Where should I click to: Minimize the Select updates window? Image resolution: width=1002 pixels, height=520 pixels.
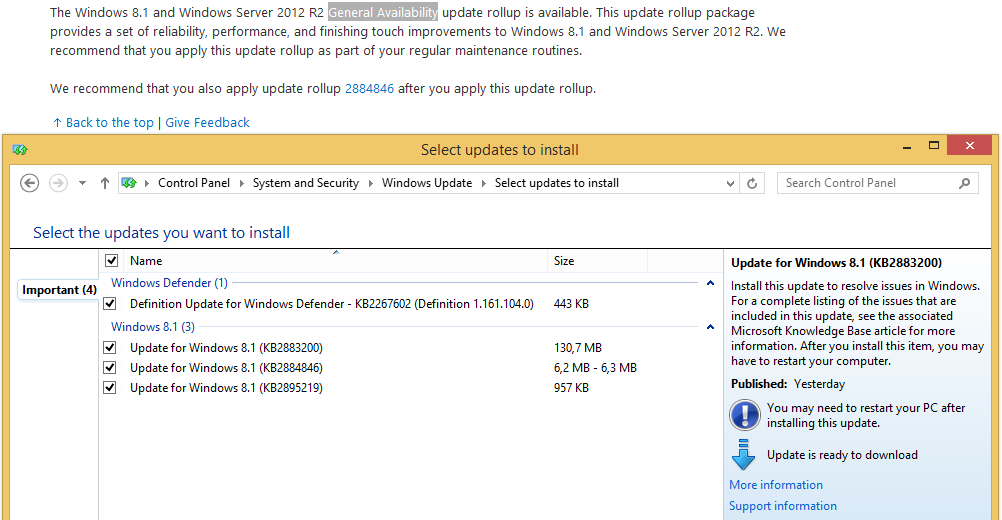[907, 146]
